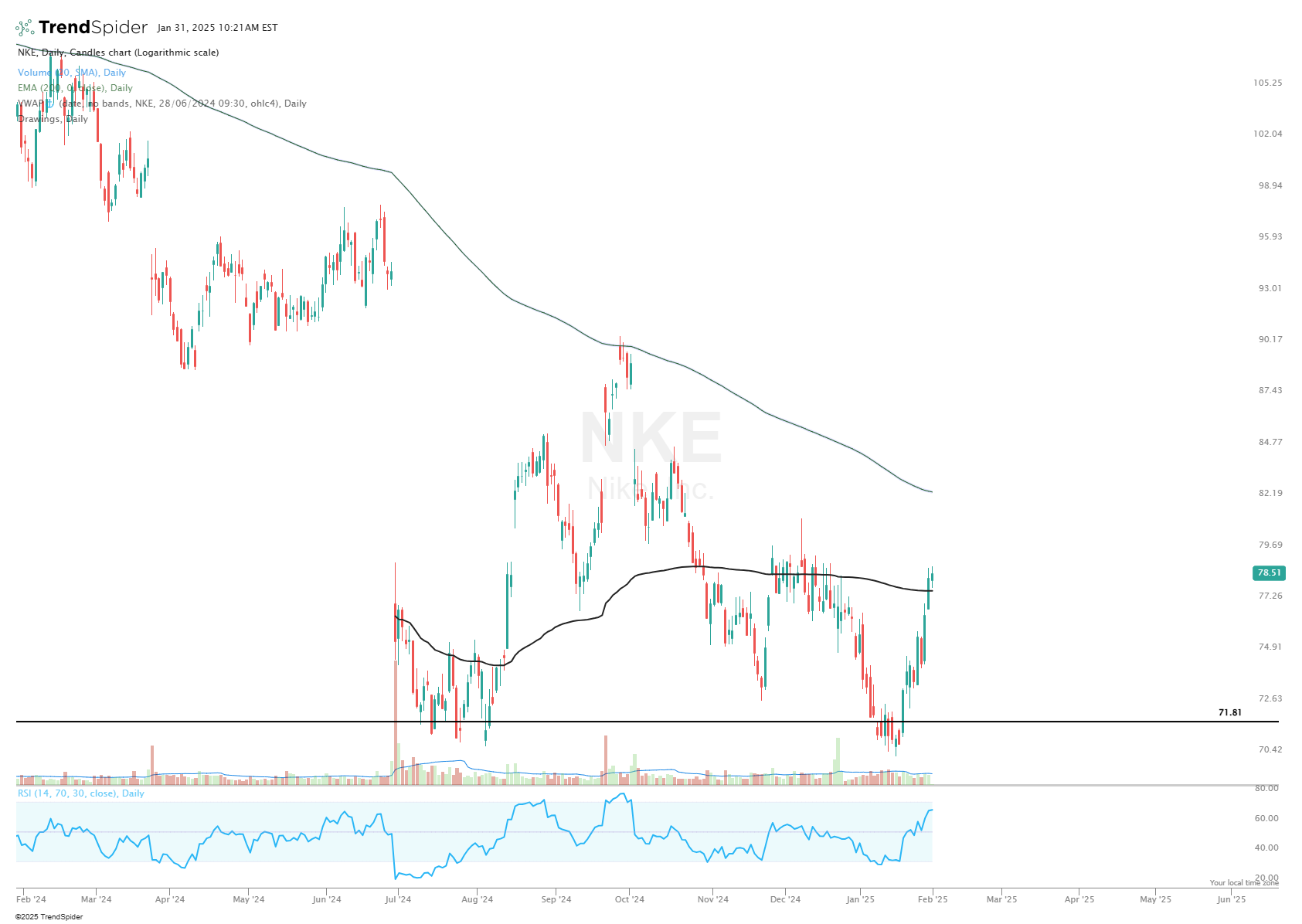Click the RSI 40.00 axis value

[1266, 848]
